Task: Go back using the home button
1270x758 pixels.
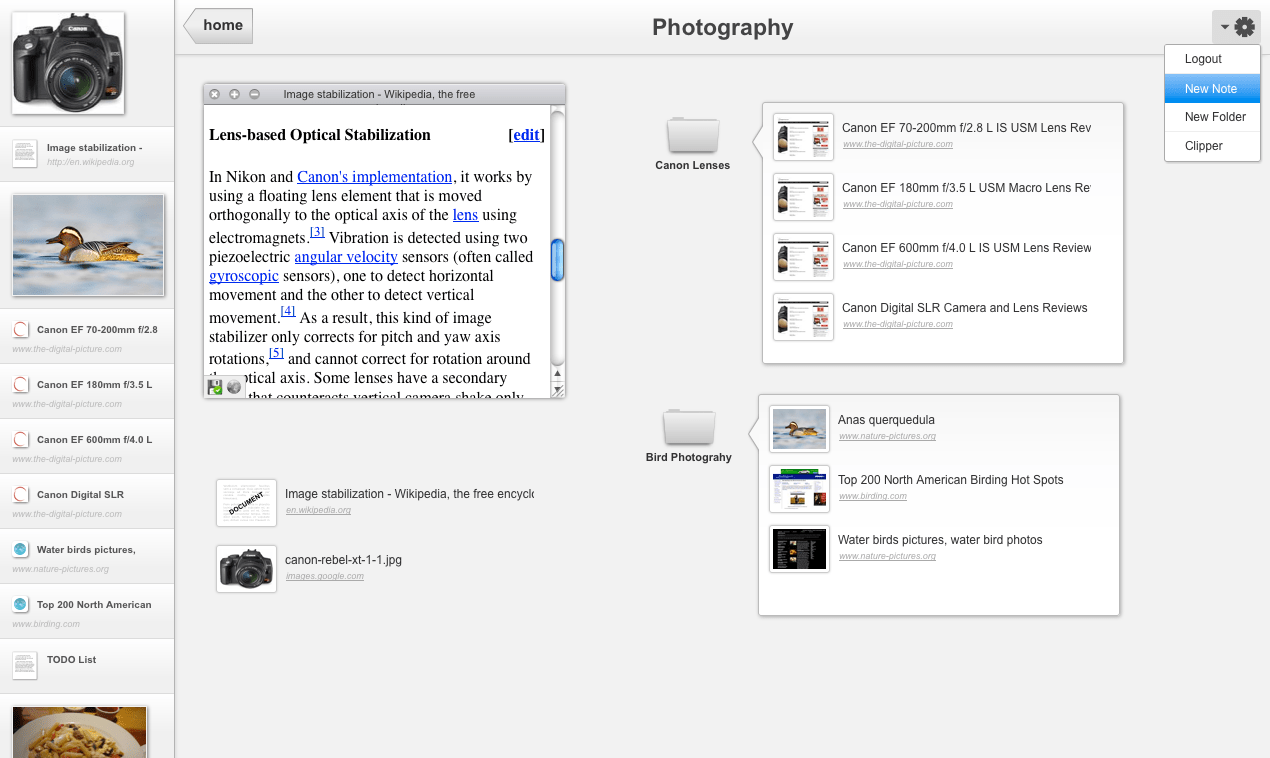Action: point(219,26)
